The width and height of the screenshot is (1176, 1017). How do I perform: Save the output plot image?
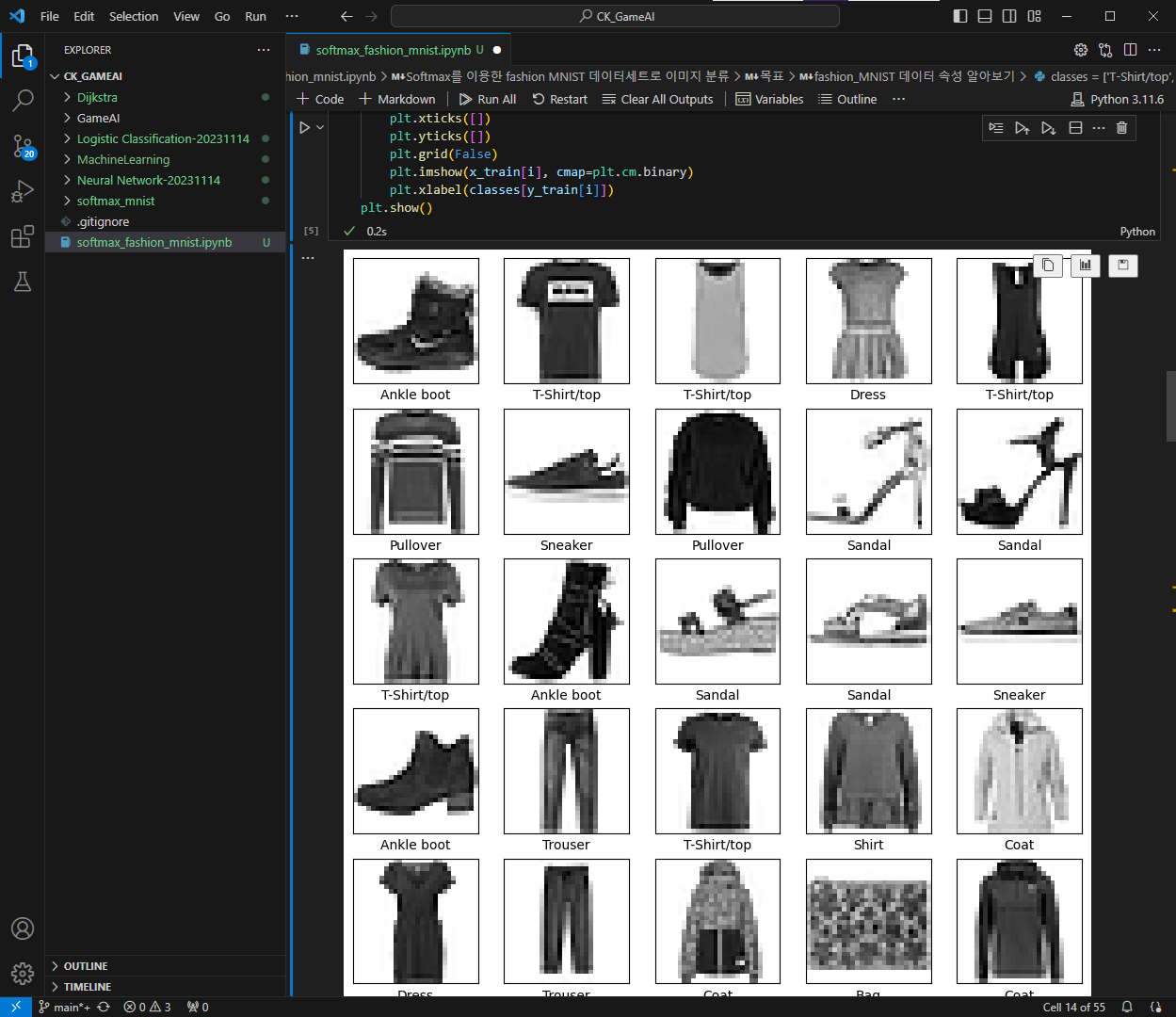pos(1122,266)
